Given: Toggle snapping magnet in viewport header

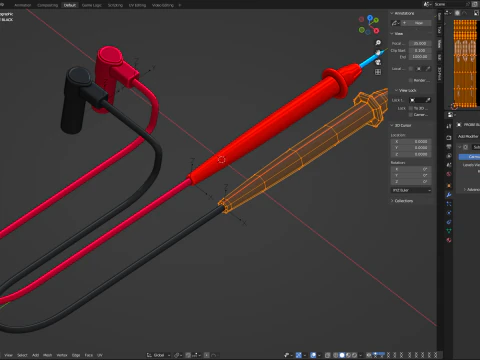Looking at the screenshot, I should point(188,355).
